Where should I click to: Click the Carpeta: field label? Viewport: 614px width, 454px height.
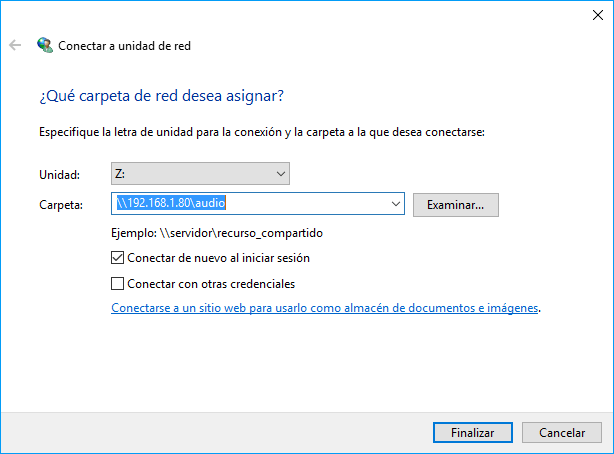tap(60, 204)
